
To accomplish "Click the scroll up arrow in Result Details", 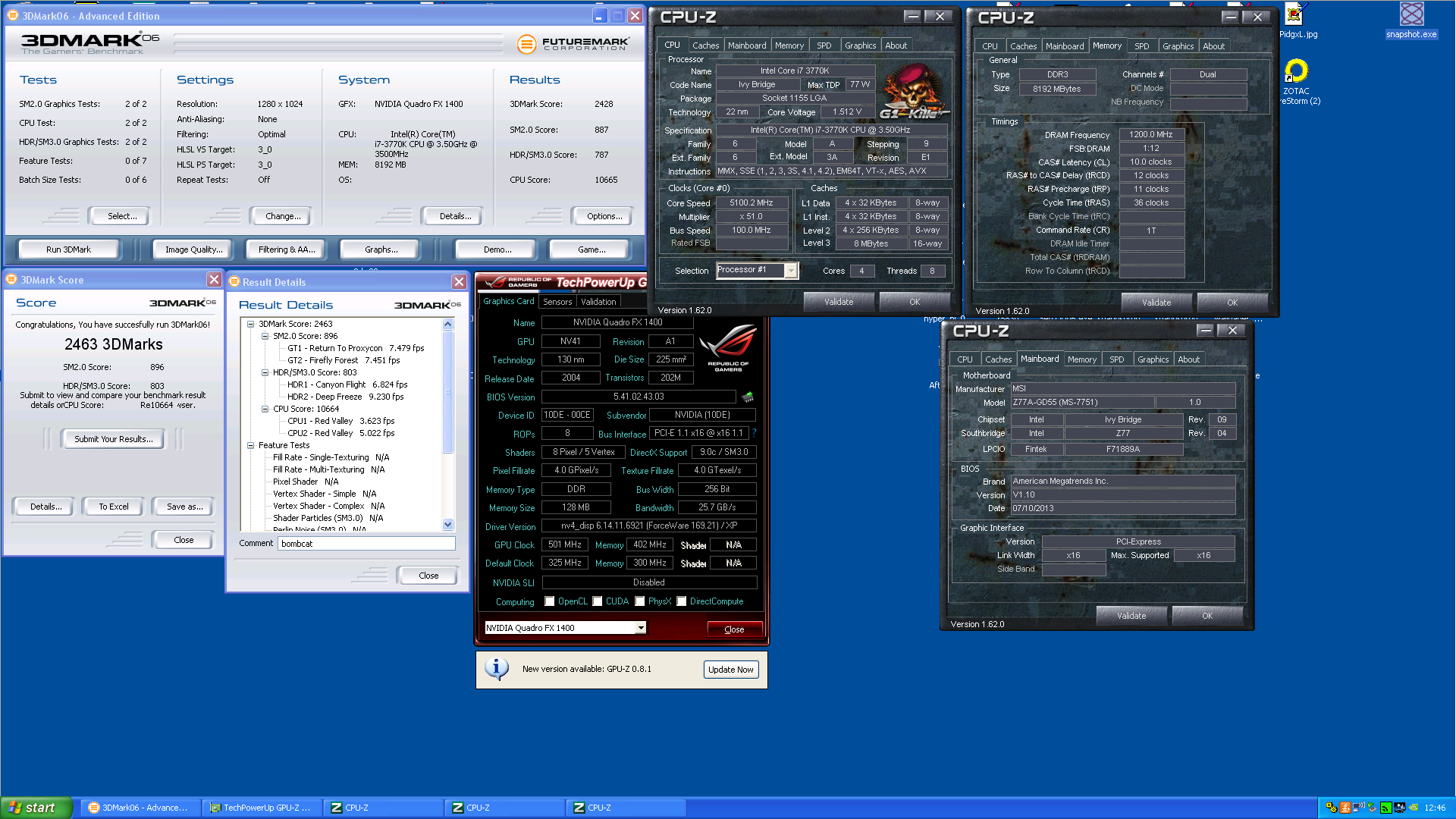I will pyautogui.click(x=447, y=325).
